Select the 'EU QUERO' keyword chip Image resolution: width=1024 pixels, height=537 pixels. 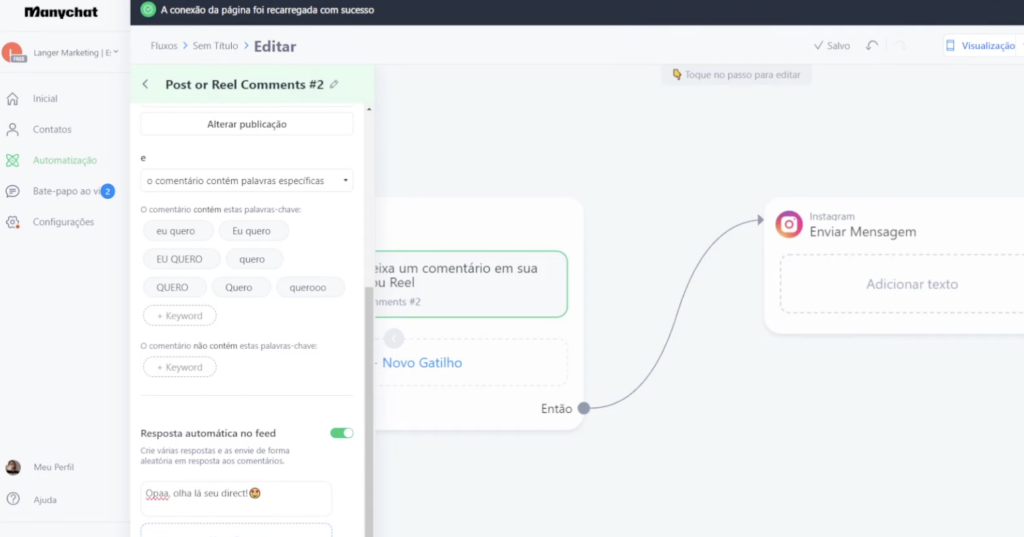(179, 259)
